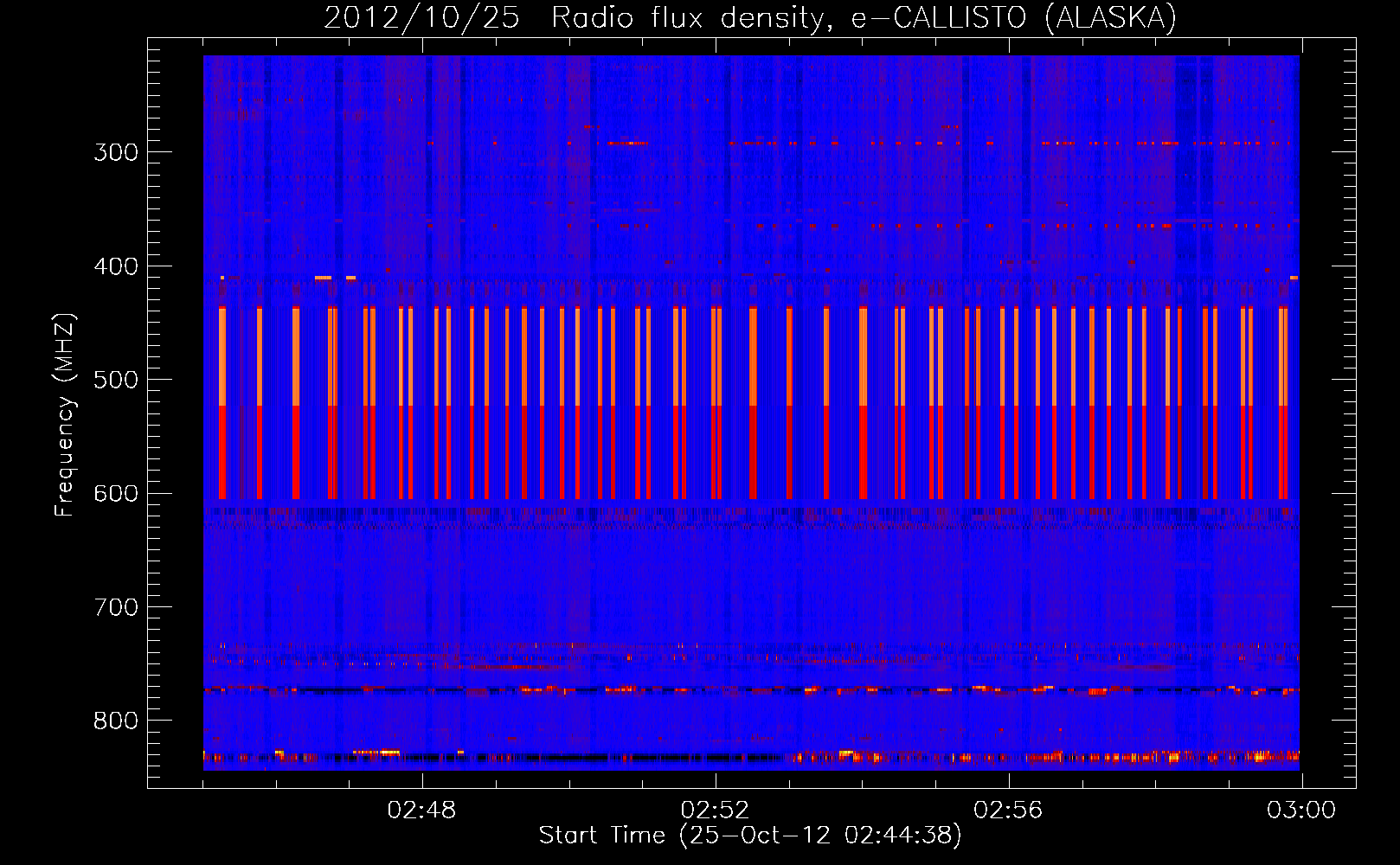Click the 02:52 time tick label

pos(716,811)
